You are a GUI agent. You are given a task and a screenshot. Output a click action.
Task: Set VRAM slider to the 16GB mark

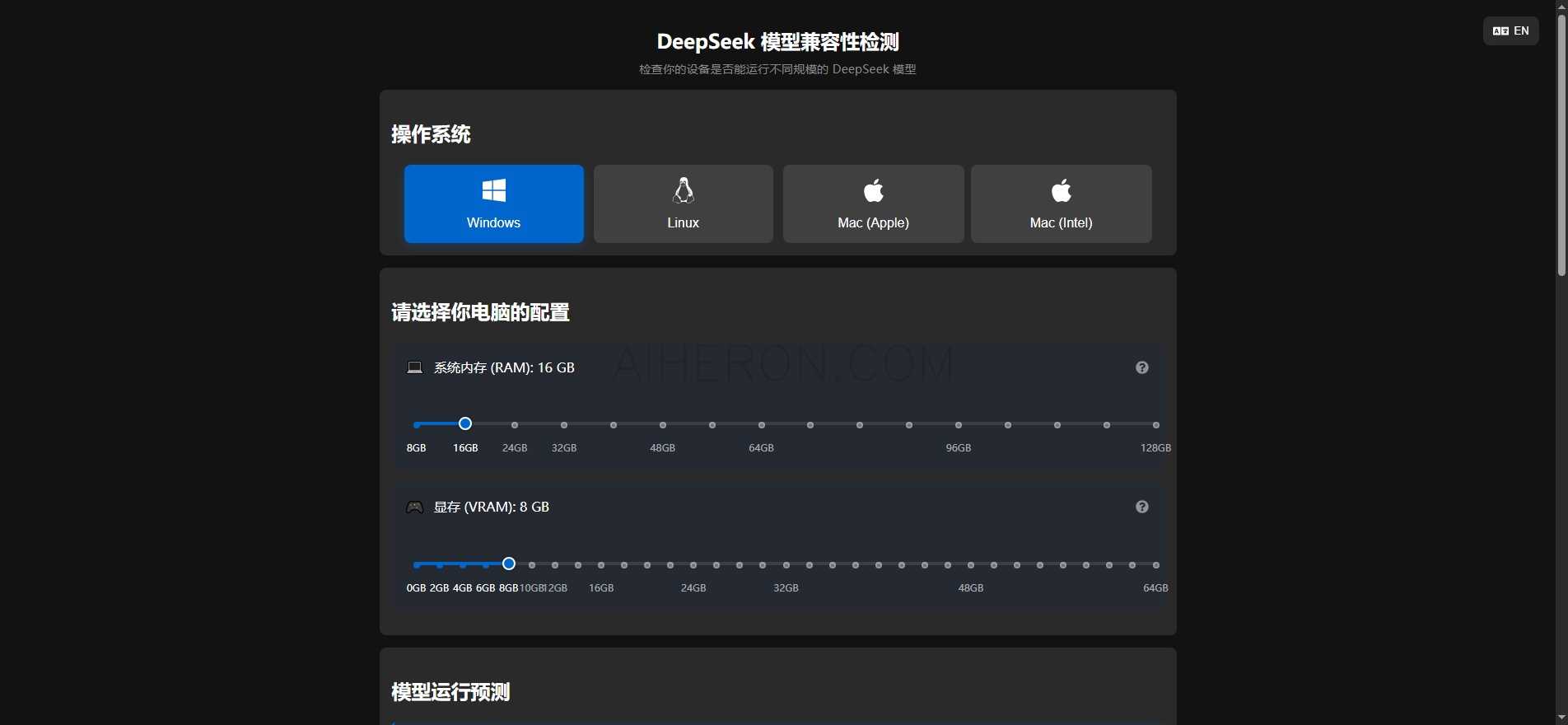(601, 565)
